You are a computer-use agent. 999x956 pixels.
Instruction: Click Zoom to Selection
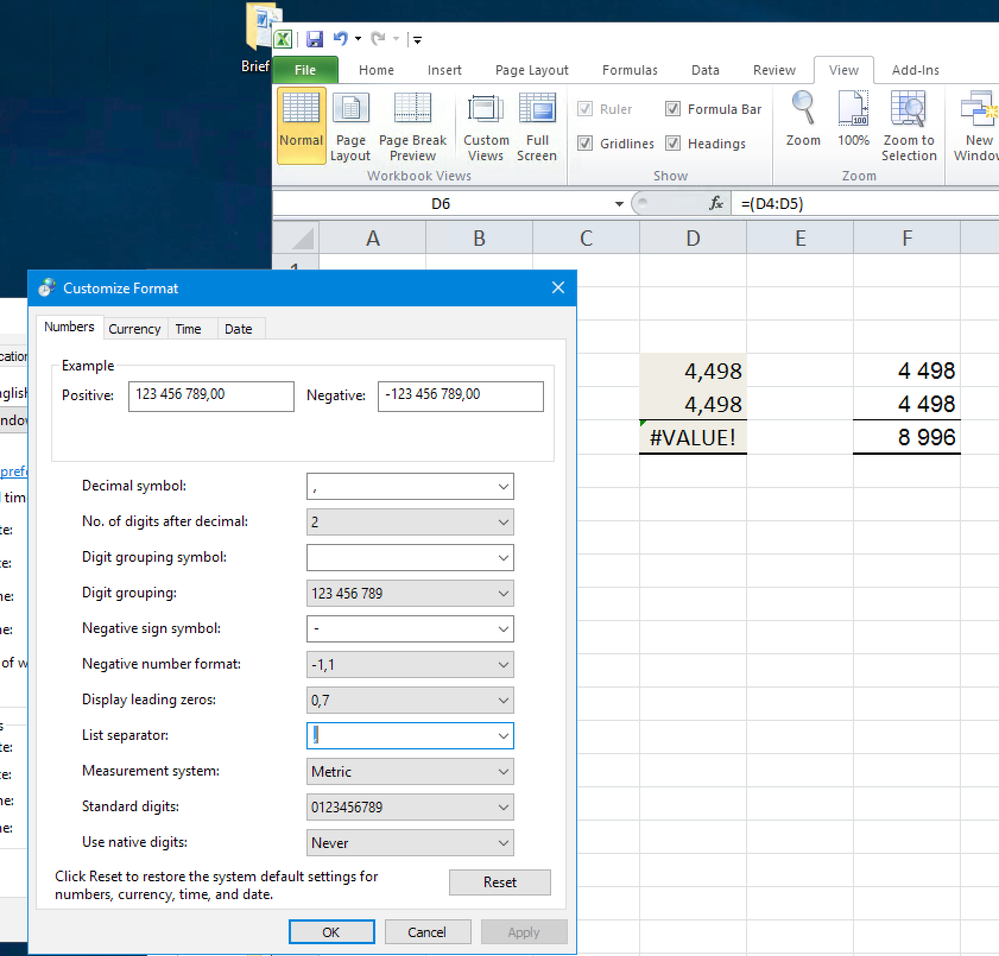909,126
